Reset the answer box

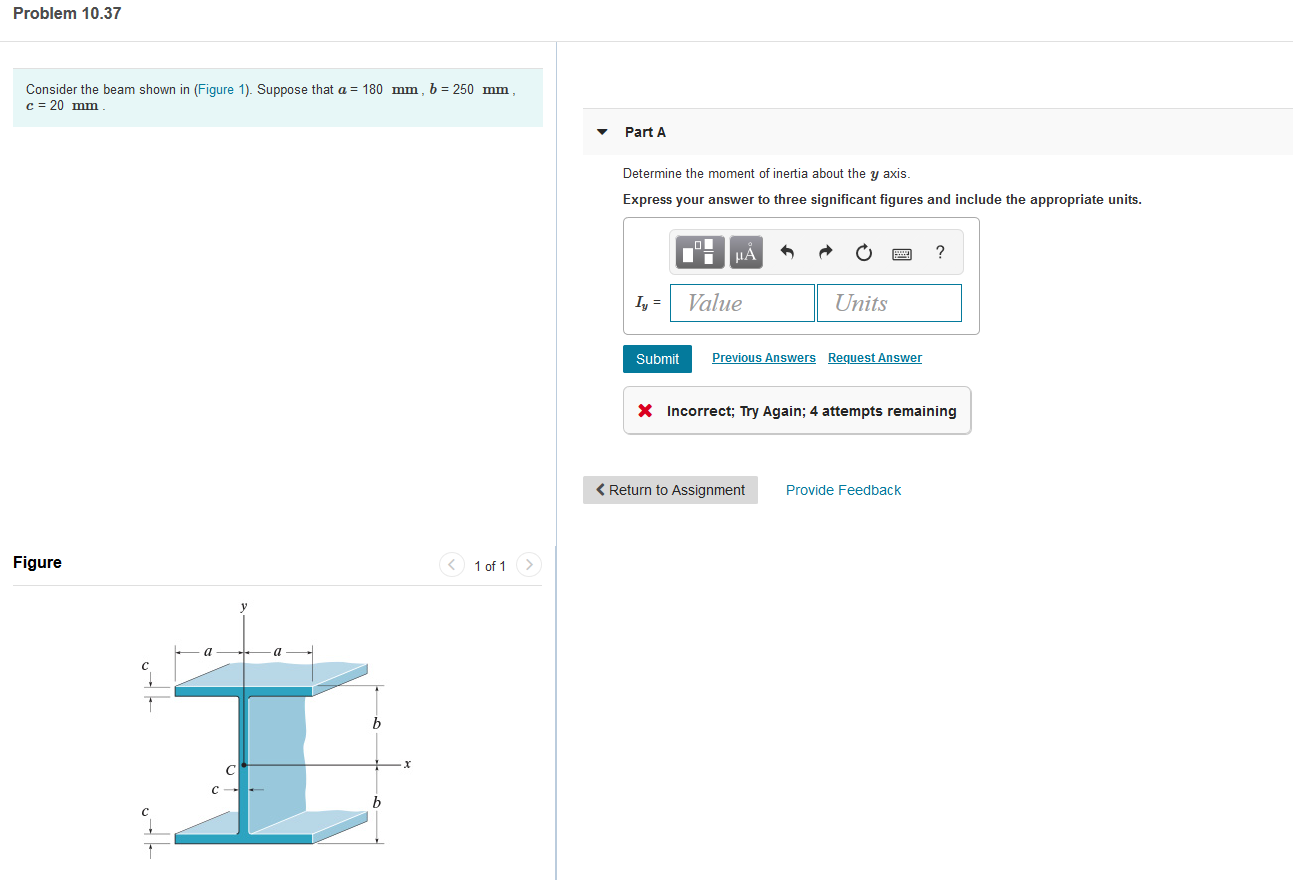click(x=863, y=253)
